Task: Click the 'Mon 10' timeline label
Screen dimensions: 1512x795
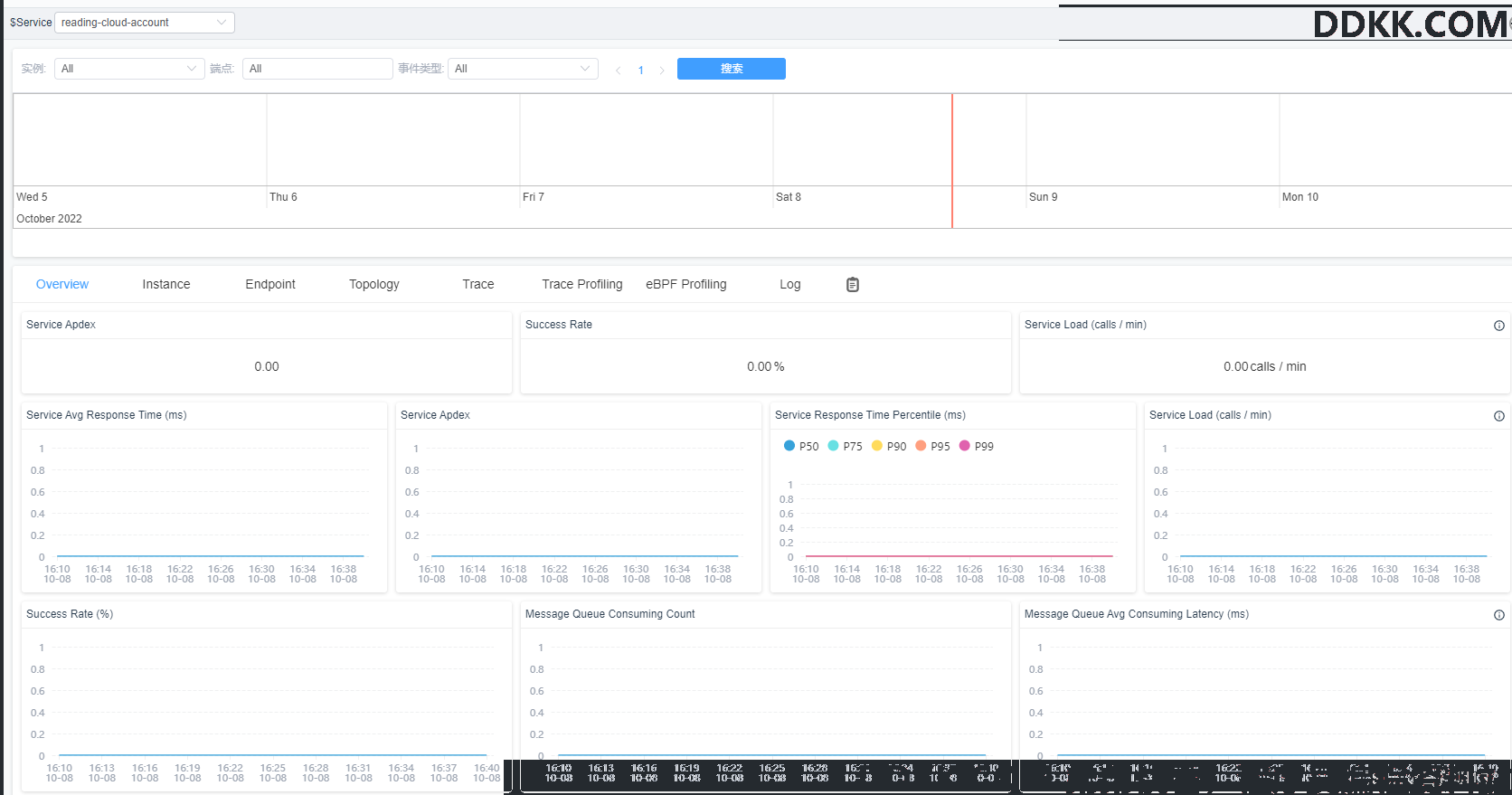Action: 1300,197
